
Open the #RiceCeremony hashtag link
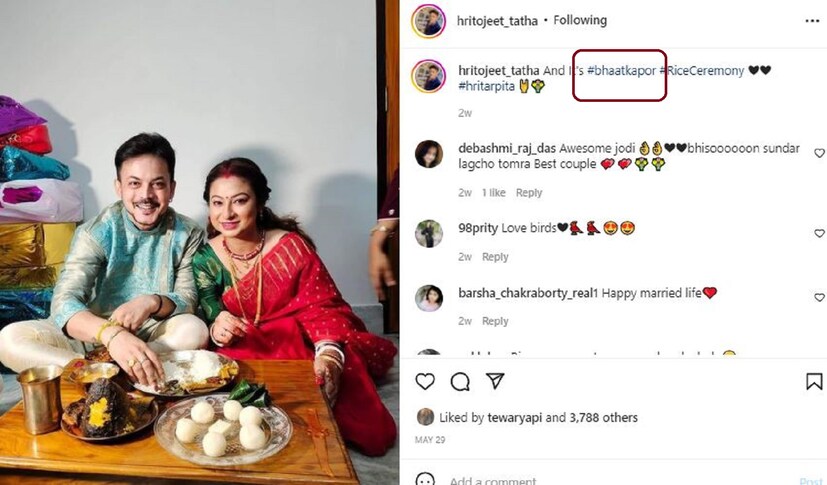[x=708, y=71]
